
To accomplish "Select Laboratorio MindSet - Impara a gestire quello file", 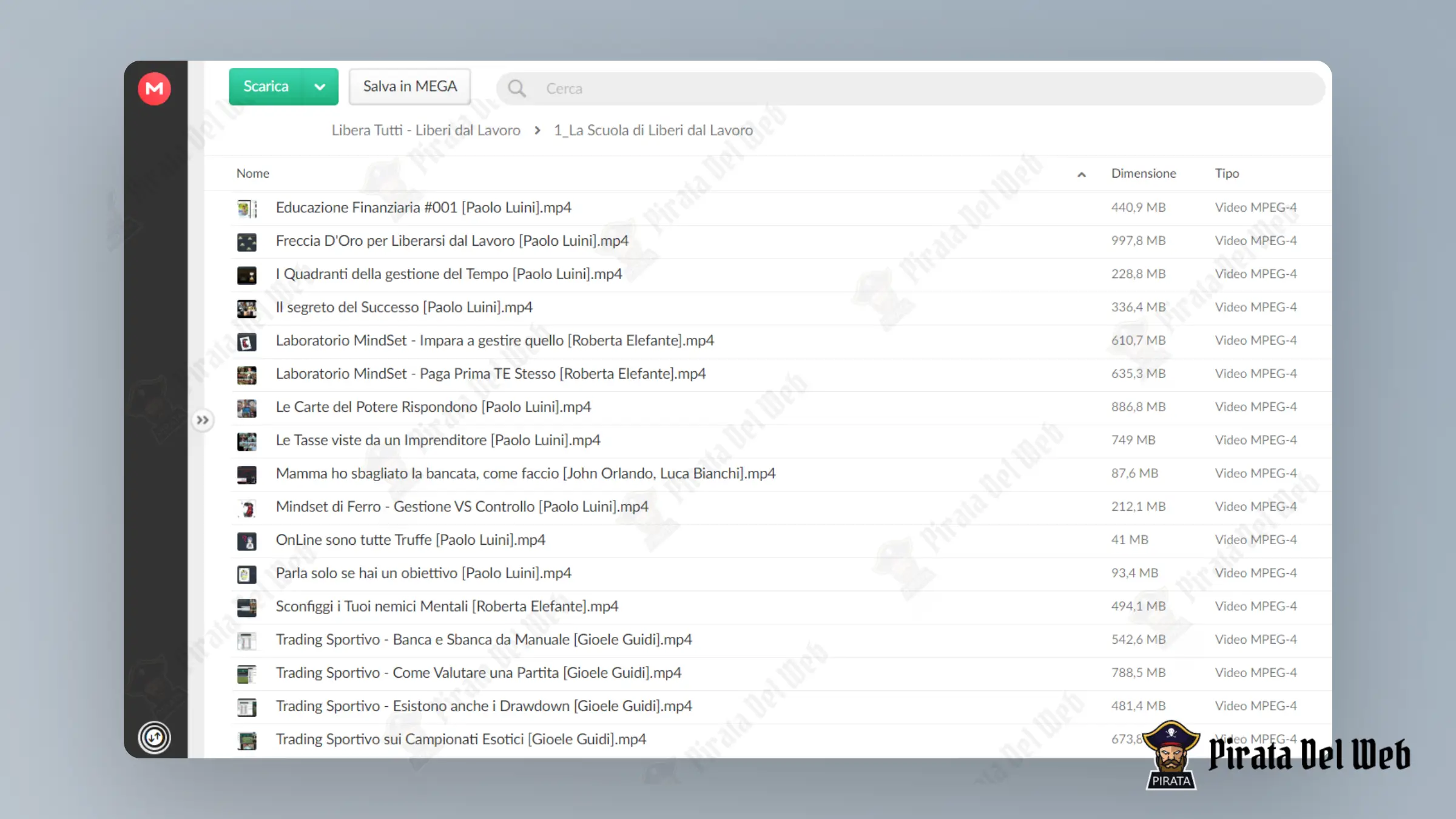I will click(x=495, y=340).
